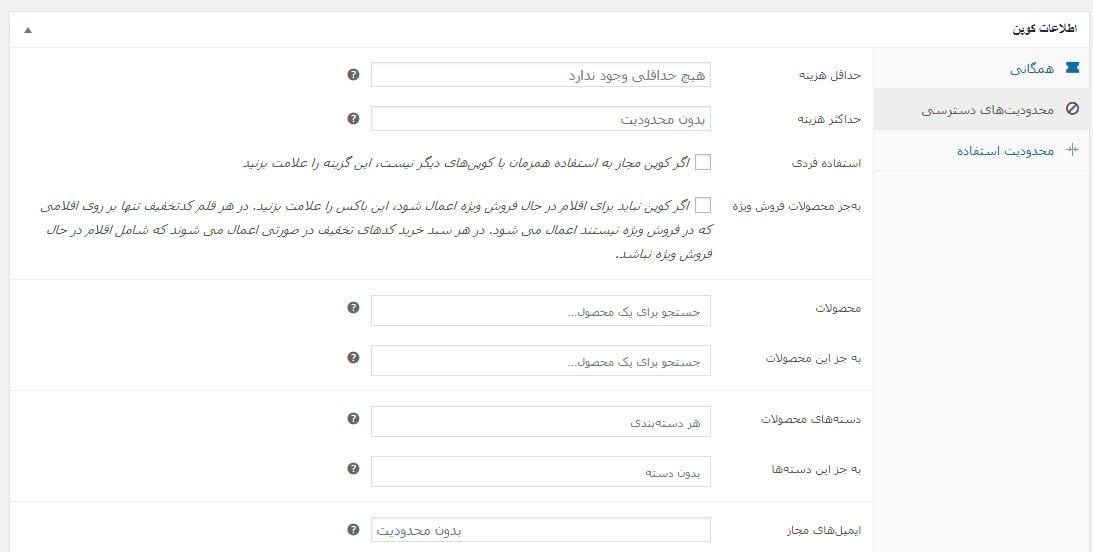This screenshot has height=552, width=1093.
Task: Show help tip for دسته‌های محصولات
Action: tap(353, 419)
